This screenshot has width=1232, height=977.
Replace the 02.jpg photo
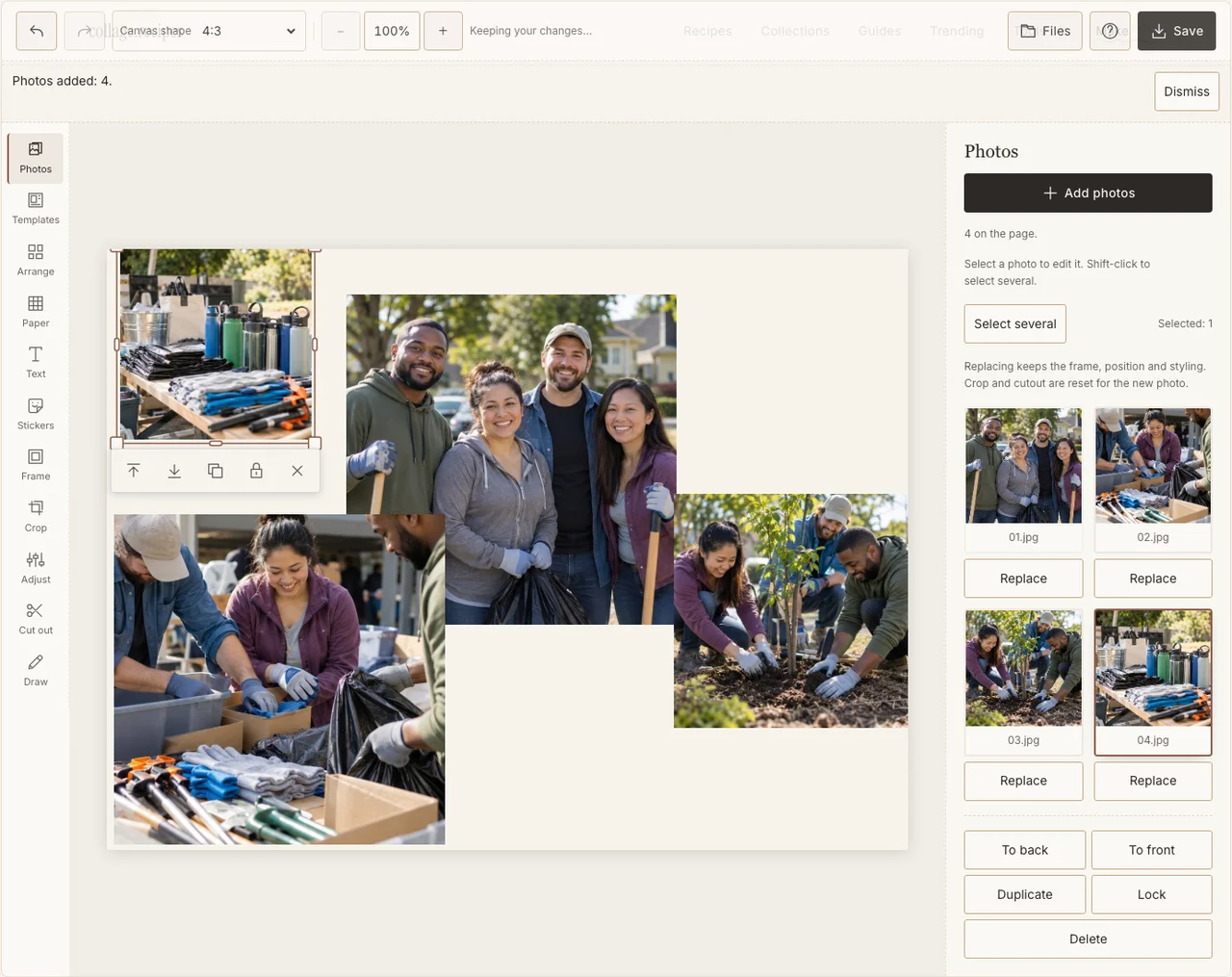pyautogui.click(x=1153, y=578)
